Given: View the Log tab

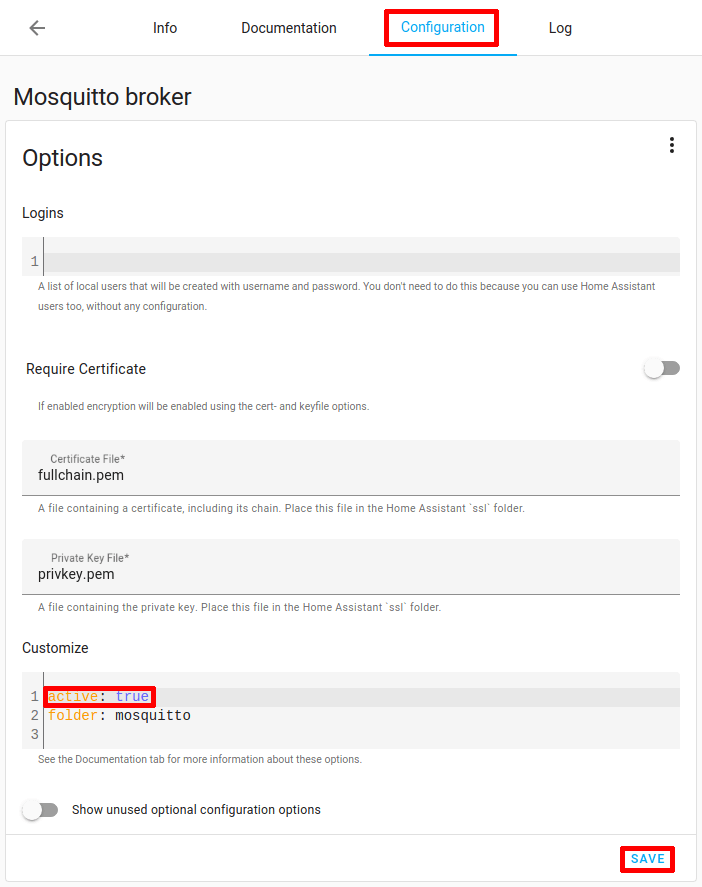Looking at the screenshot, I should click(x=560, y=28).
